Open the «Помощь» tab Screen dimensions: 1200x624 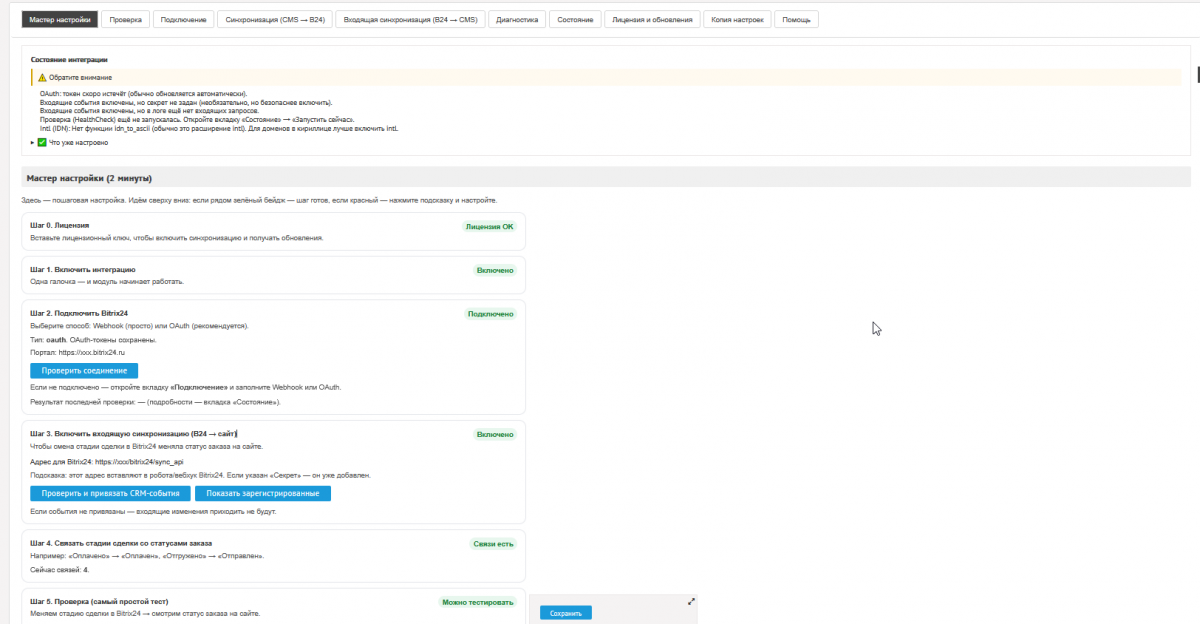pyautogui.click(x=797, y=19)
